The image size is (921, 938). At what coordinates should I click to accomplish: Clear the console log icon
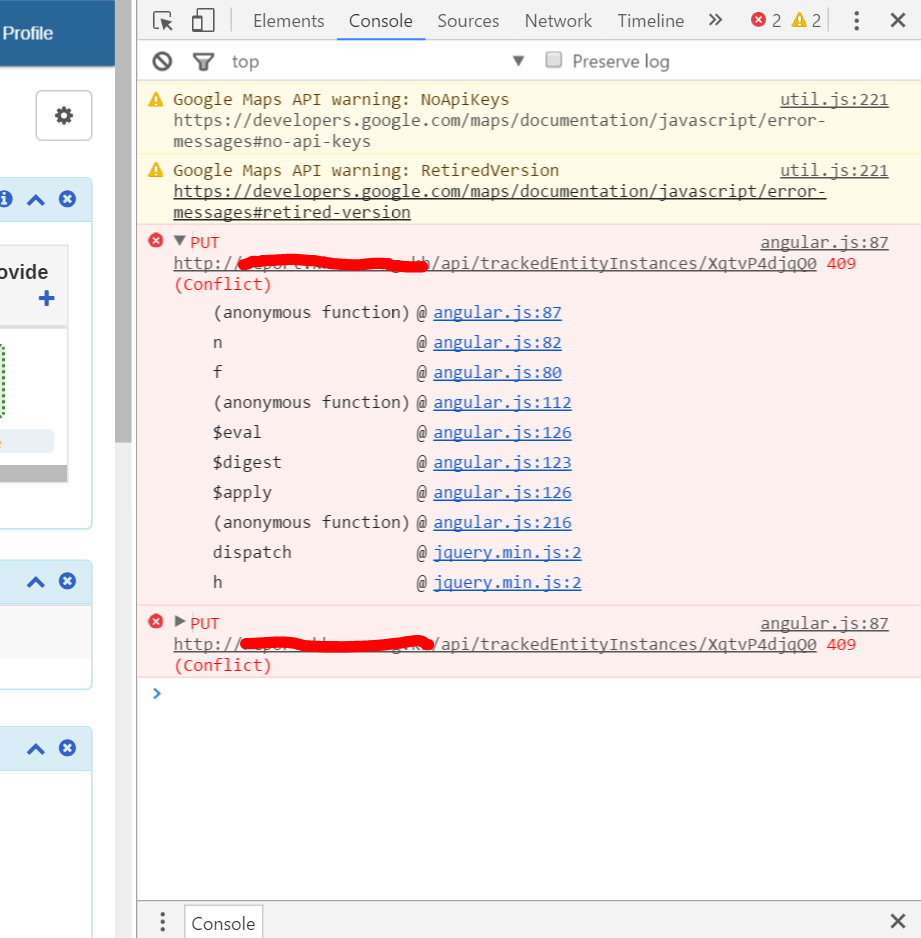coord(162,62)
